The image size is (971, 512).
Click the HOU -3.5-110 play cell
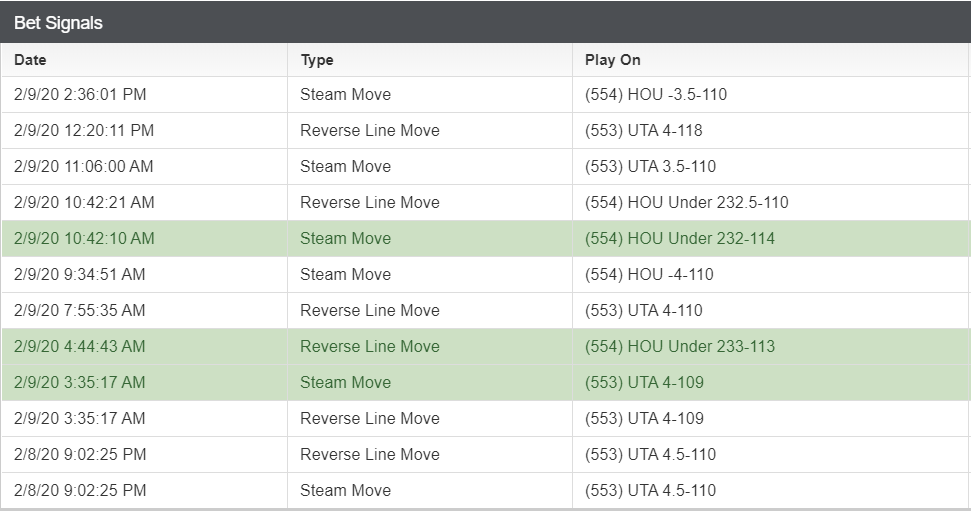[656, 95]
